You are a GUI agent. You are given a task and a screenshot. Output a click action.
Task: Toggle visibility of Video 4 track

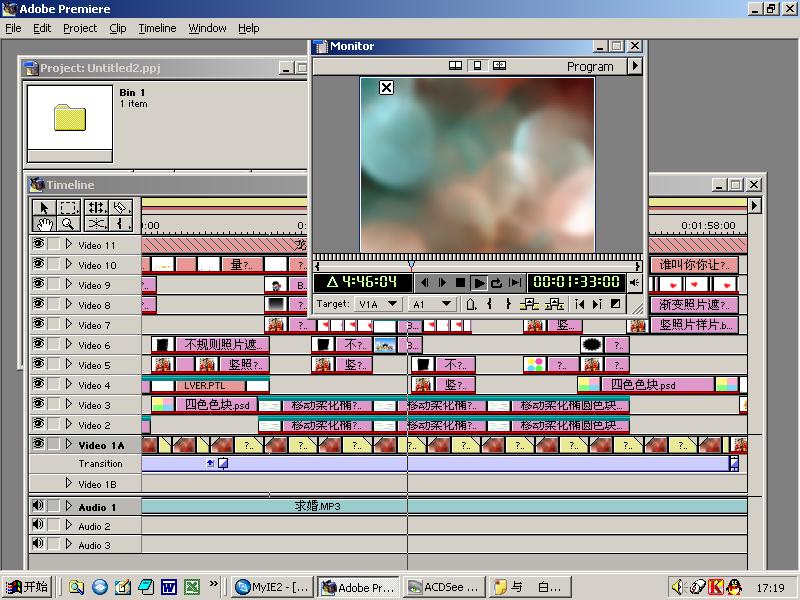coord(38,384)
